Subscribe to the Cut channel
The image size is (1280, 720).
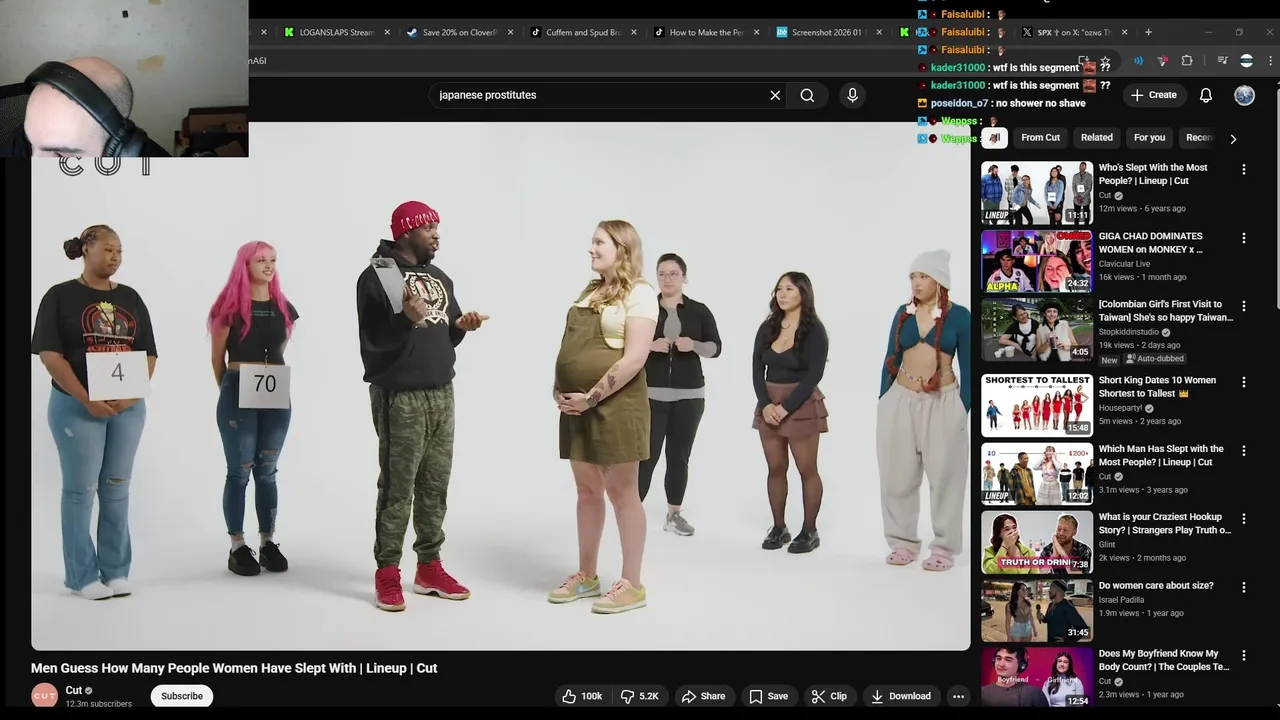click(182, 696)
